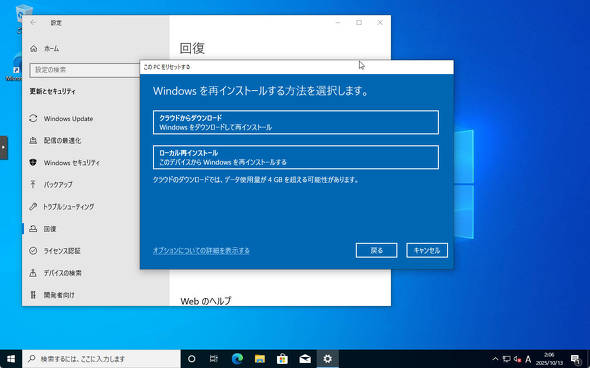
Task: Click the 更新とセキュリティ heading
Action: click(52, 91)
